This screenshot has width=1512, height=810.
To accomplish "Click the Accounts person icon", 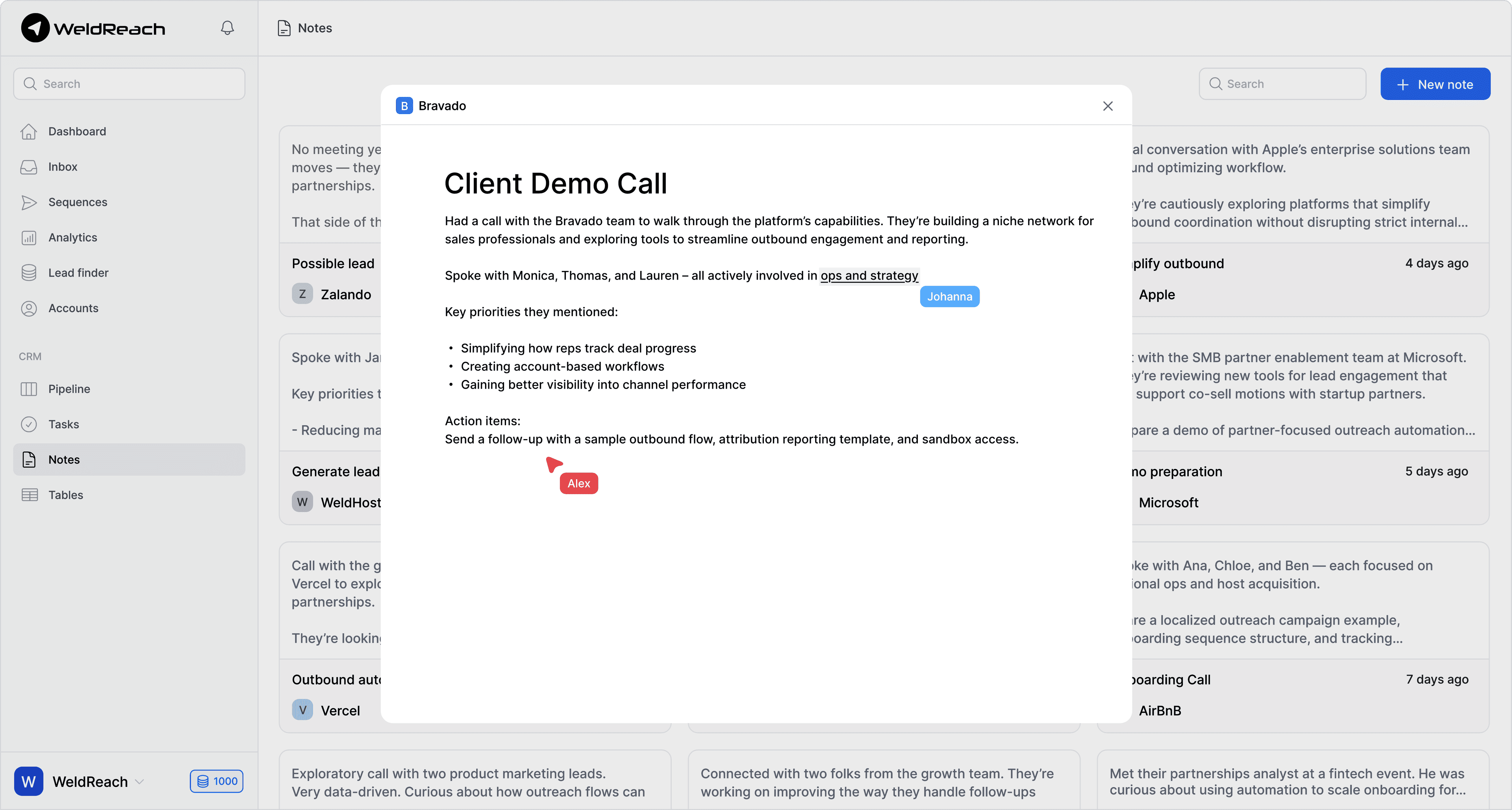I will [x=29, y=308].
